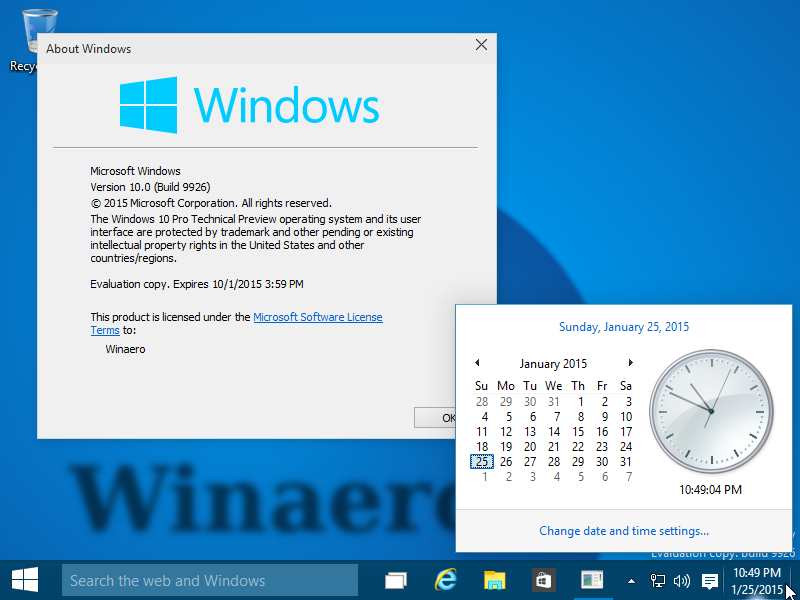Select date 17 in the calendar

click(626, 432)
